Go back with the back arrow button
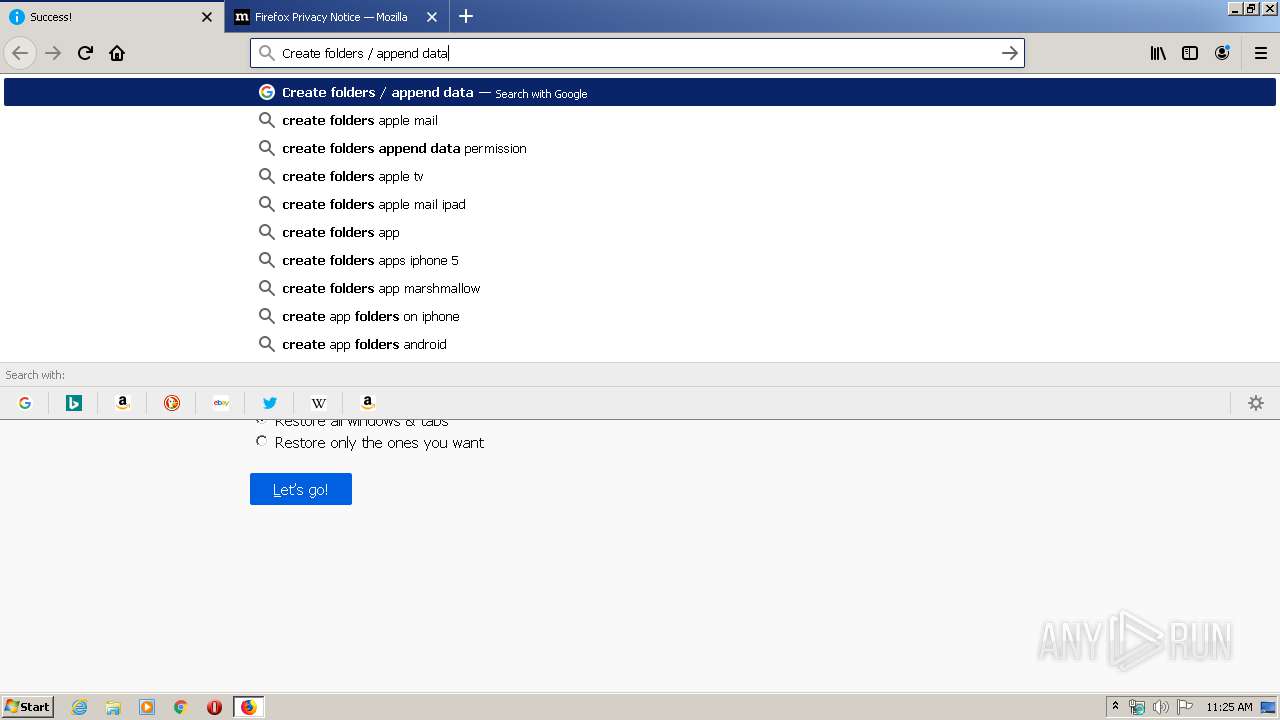The width and height of the screenshot is (1280, 720). pos(20,53)
